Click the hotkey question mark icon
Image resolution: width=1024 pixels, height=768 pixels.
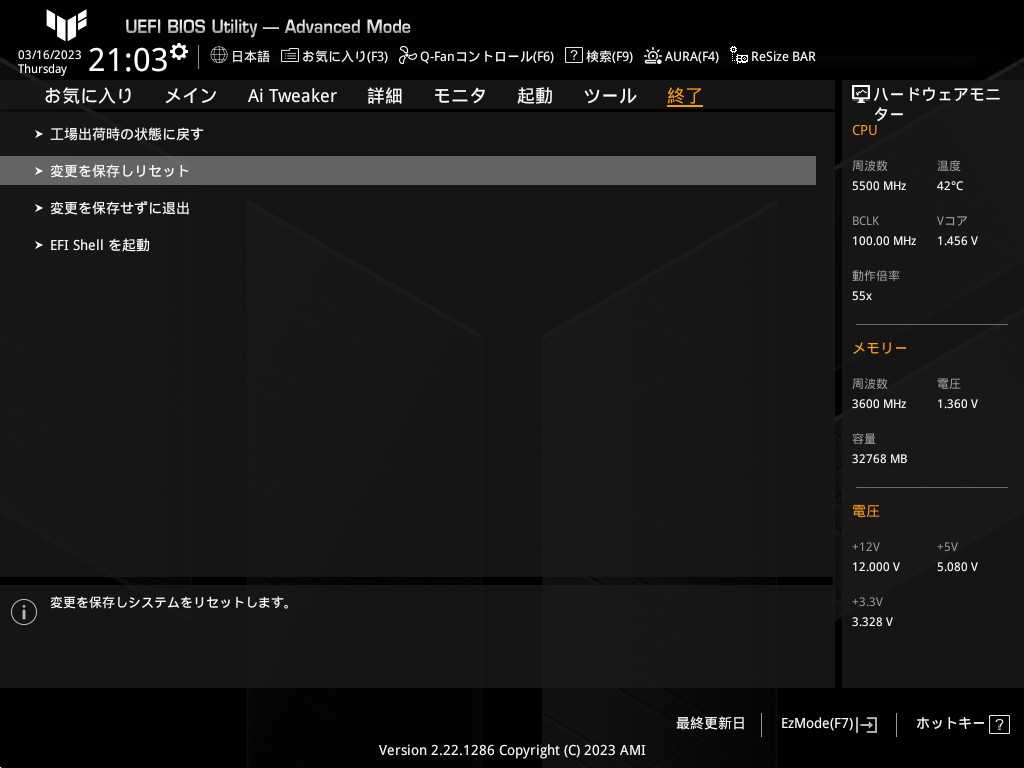(999, 724)
